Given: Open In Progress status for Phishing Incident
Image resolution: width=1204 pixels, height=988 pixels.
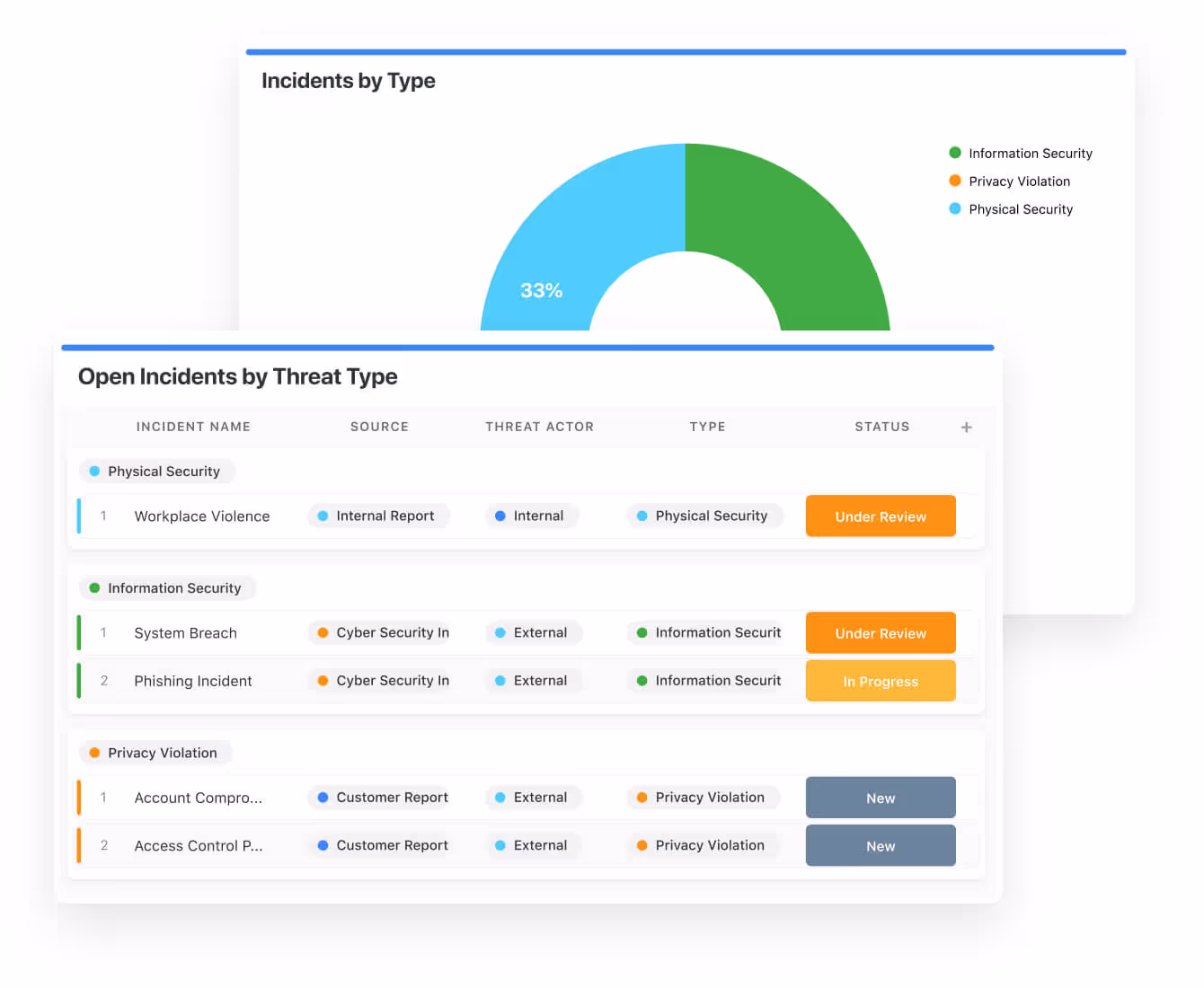Looking at the screenshot, I should click(880, 682).
